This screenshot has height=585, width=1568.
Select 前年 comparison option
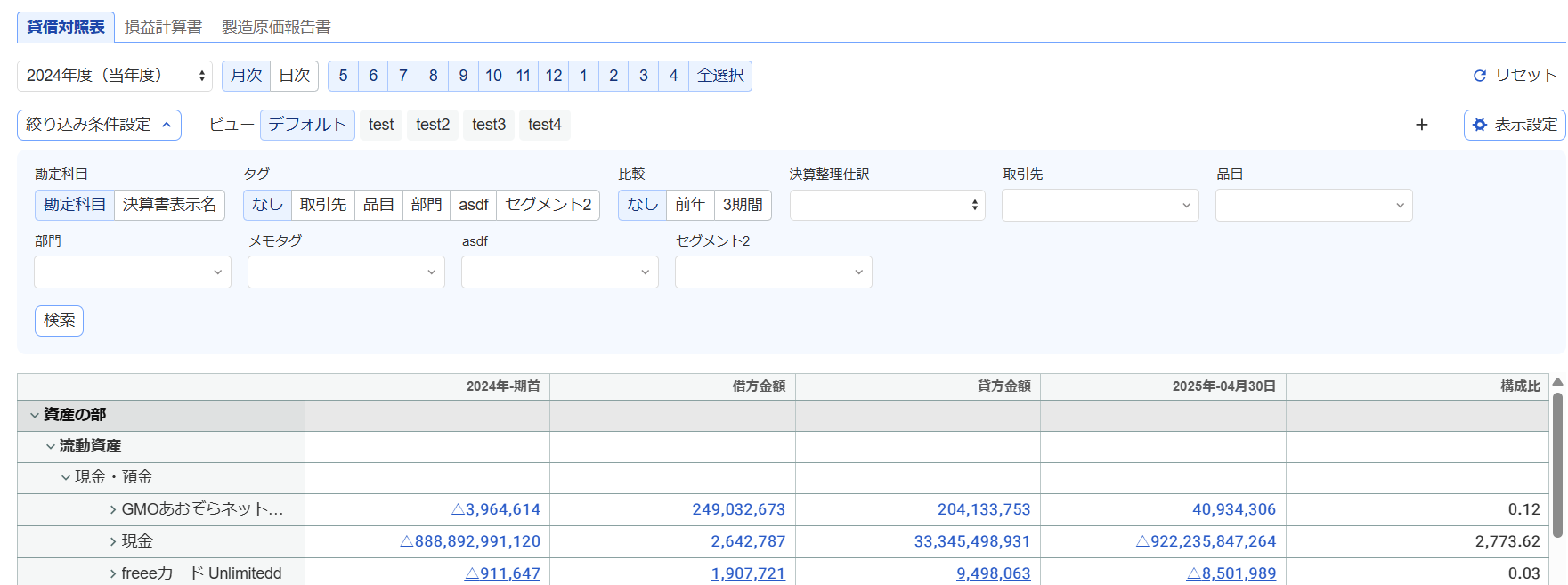pos(690,205)
